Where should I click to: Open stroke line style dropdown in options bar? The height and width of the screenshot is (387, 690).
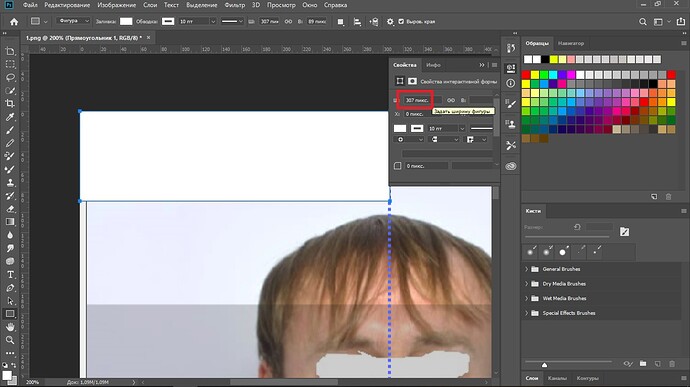pos(232,22)
